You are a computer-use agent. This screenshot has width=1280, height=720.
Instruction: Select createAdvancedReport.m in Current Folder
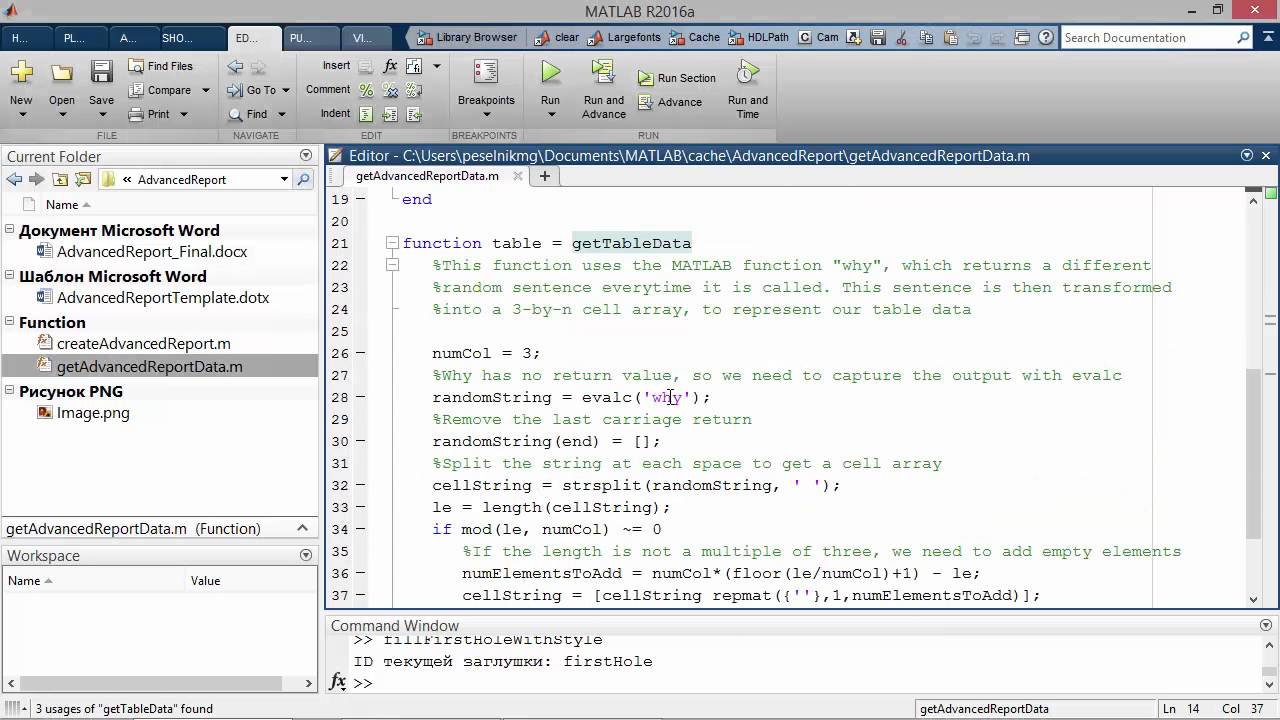coord(143,344)
